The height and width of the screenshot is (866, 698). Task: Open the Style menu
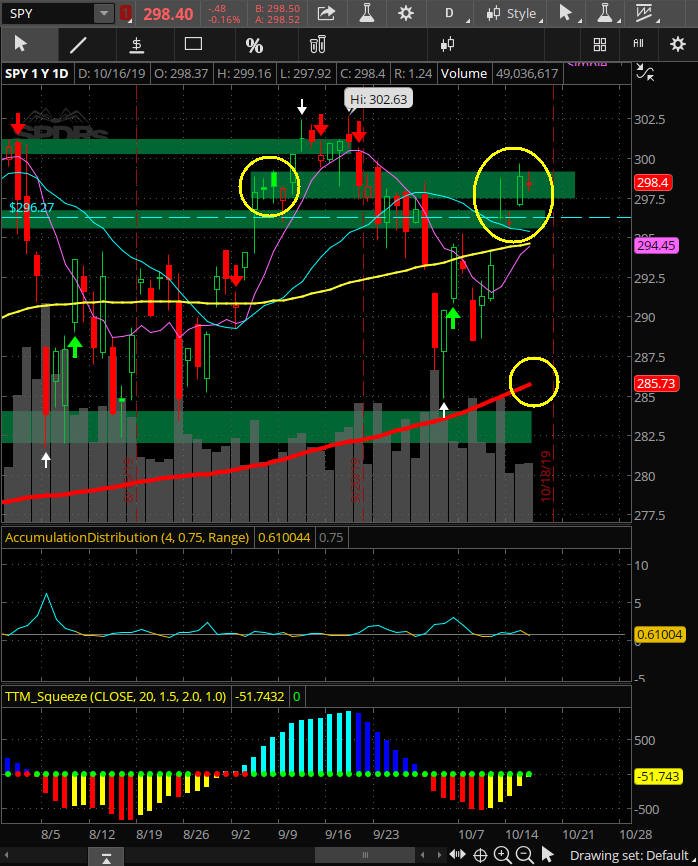click(514, 13)
